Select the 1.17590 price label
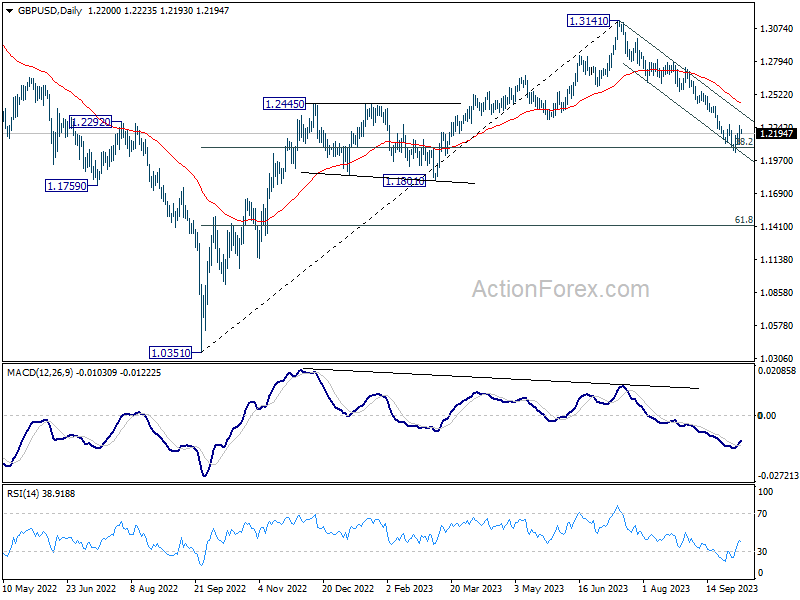Viewport: 800px width, 600px height. click(66, 186)
